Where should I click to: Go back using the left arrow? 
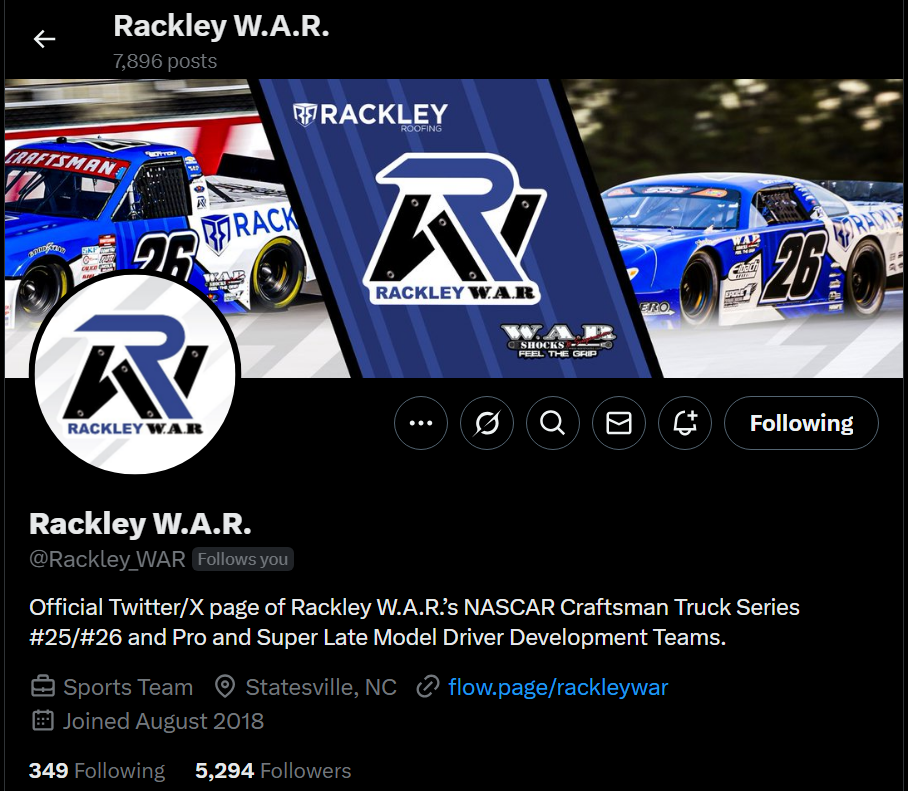click(44, 39)
